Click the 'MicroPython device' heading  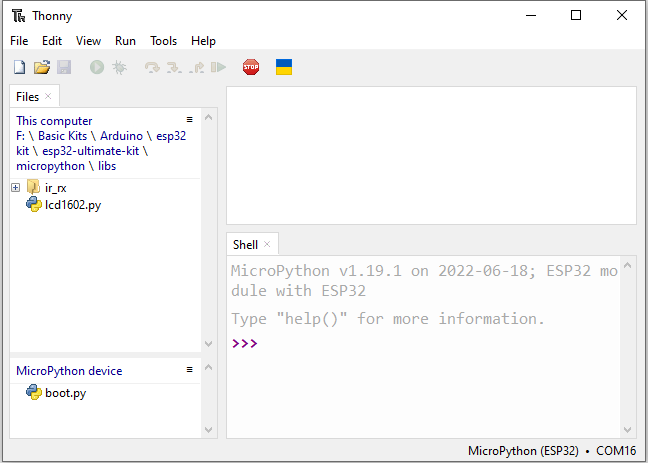pos(69,371)
